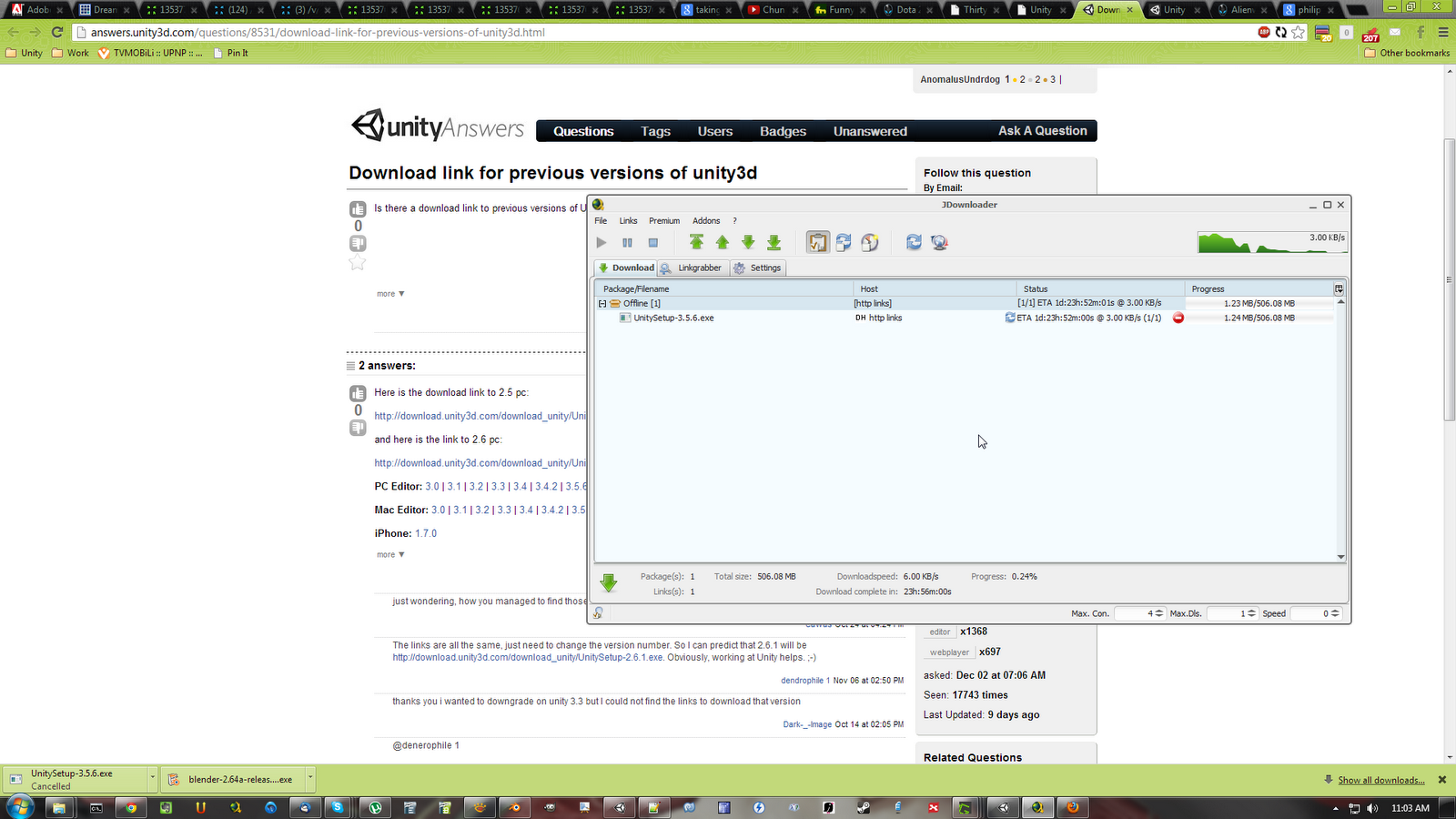Image resolution: width=1456 pixels, height=819 pixels.
Task: Click UnitySetup row progress bar
Action: [1259, 318]
